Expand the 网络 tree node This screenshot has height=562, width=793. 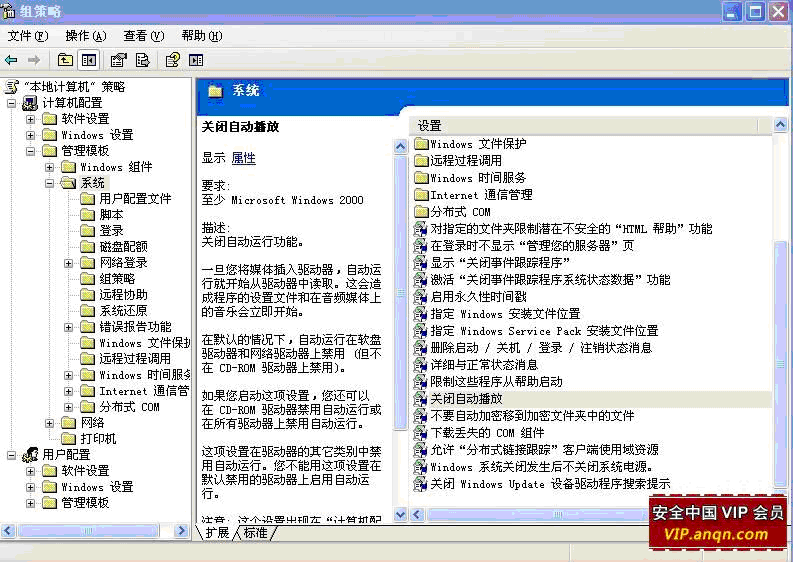(49, 423)
